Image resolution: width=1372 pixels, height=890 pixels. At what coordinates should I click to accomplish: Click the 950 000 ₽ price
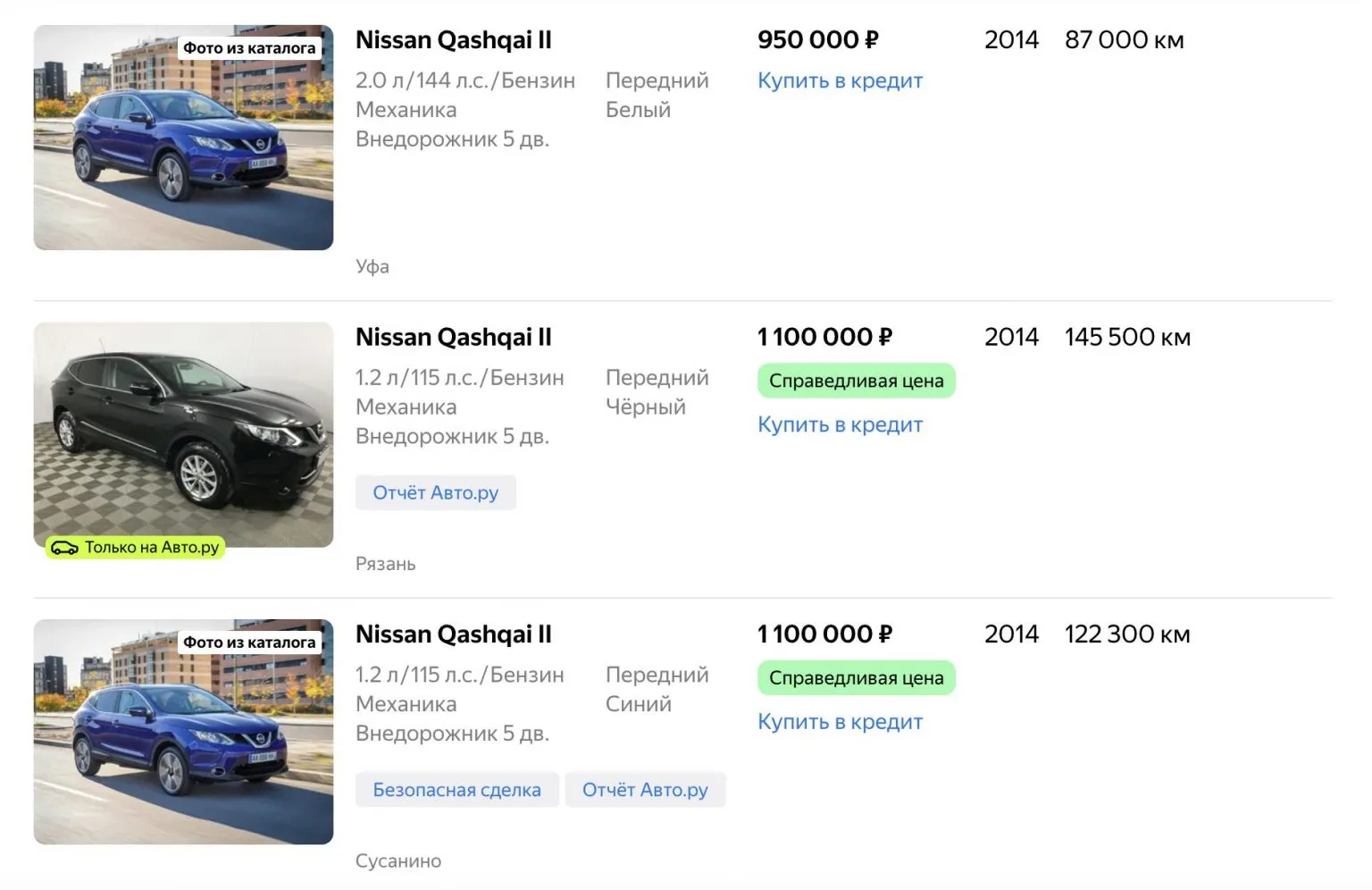point(817,40)
